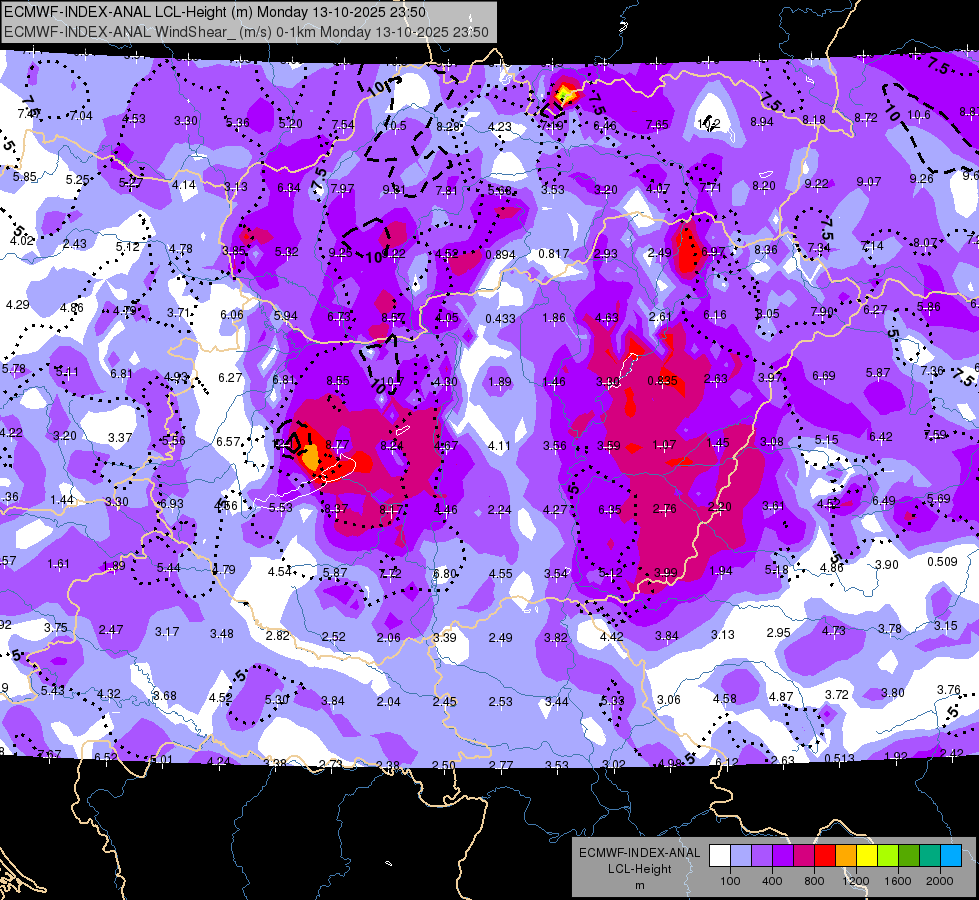Click the LCL-Height text in legend box
The image size is (979, 900).
(x=640, y=868)
